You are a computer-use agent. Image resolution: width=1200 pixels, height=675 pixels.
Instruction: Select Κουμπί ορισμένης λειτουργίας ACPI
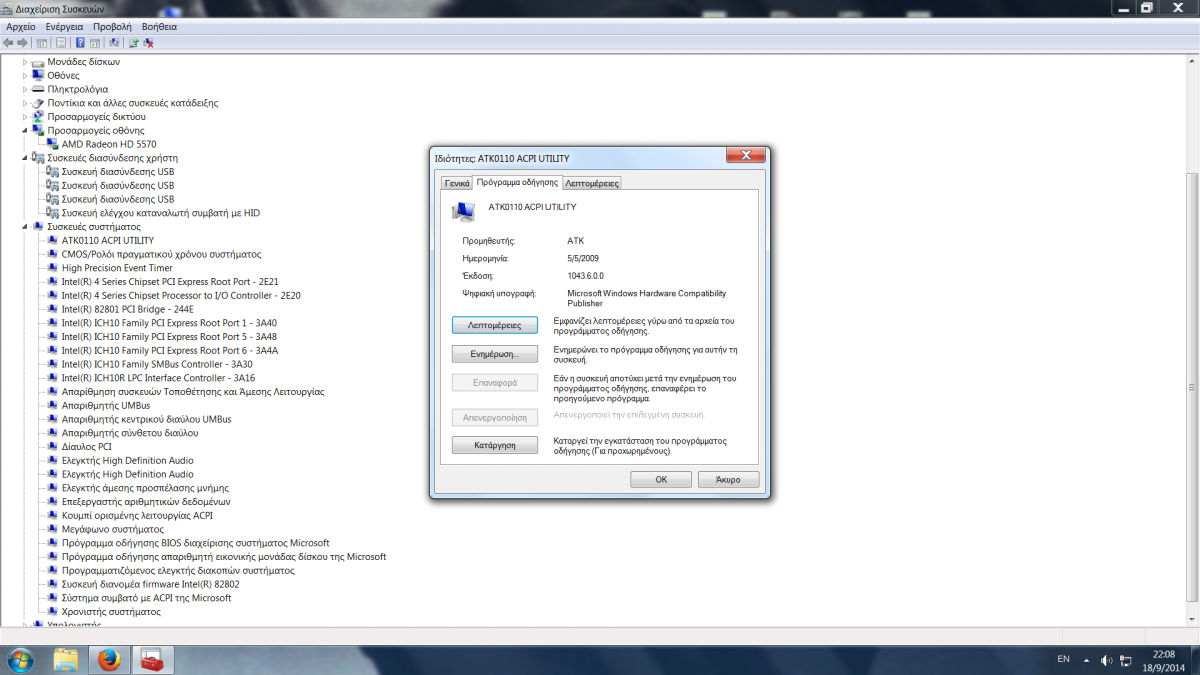[137, 516]
